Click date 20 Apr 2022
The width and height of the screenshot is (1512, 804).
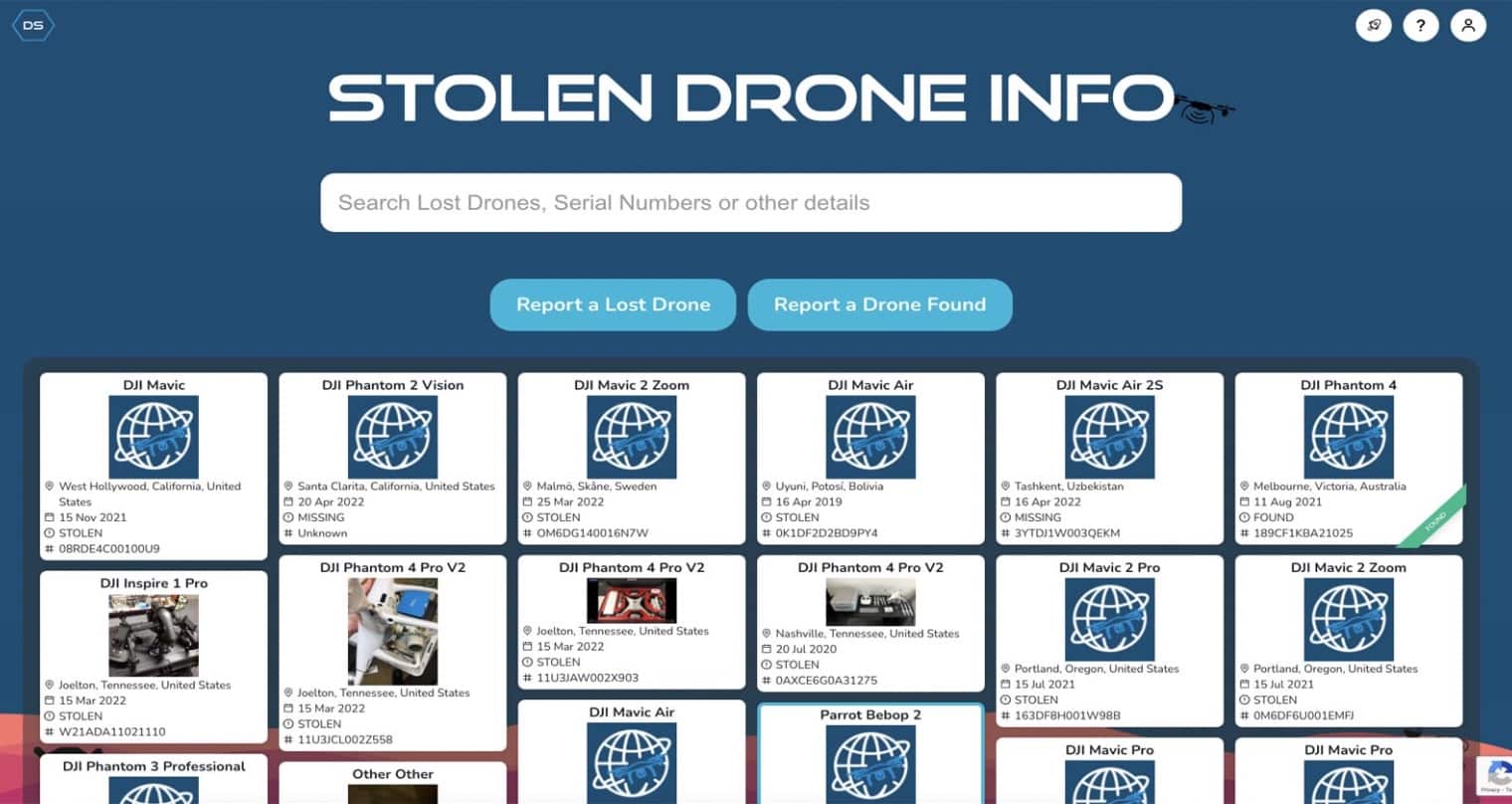coord(331,502)
